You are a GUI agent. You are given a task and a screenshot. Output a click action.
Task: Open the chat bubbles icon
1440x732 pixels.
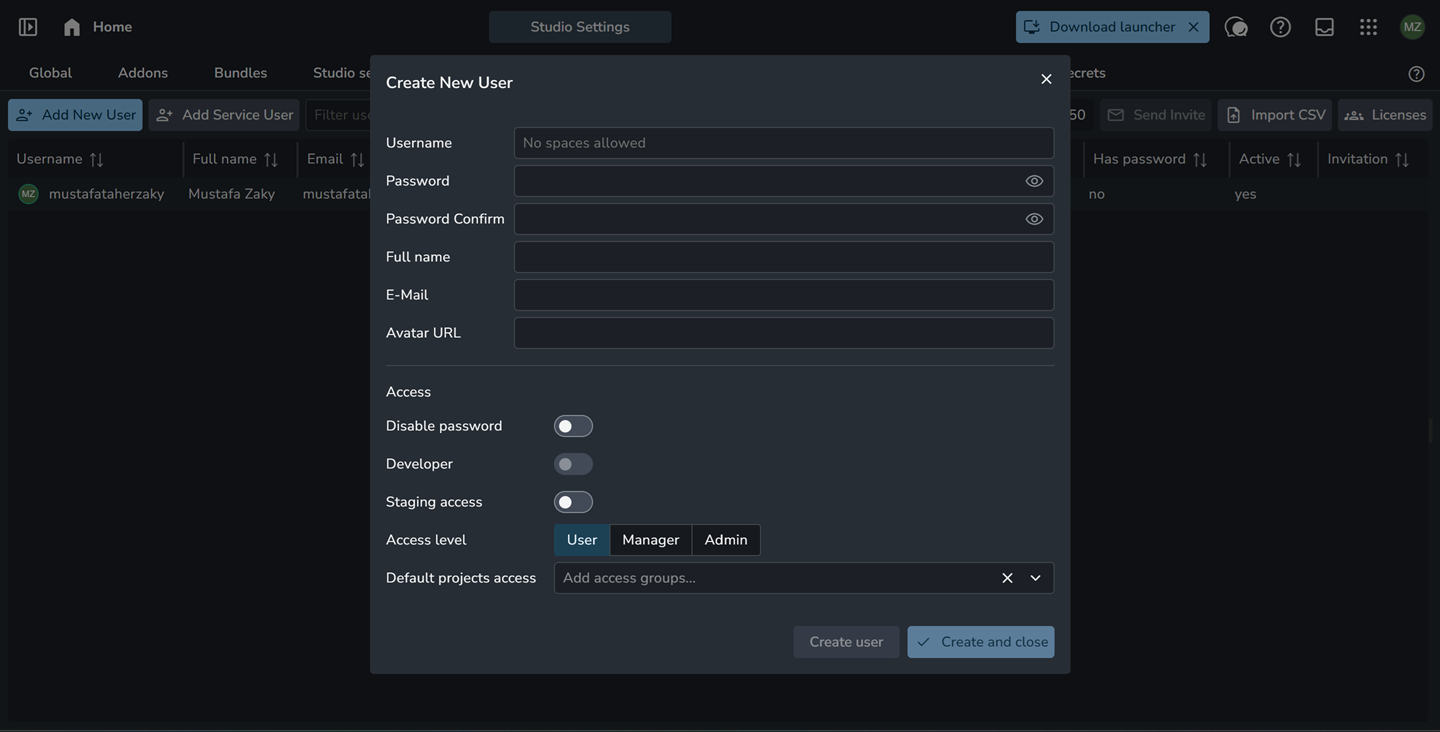click(x=1237, y=27)
